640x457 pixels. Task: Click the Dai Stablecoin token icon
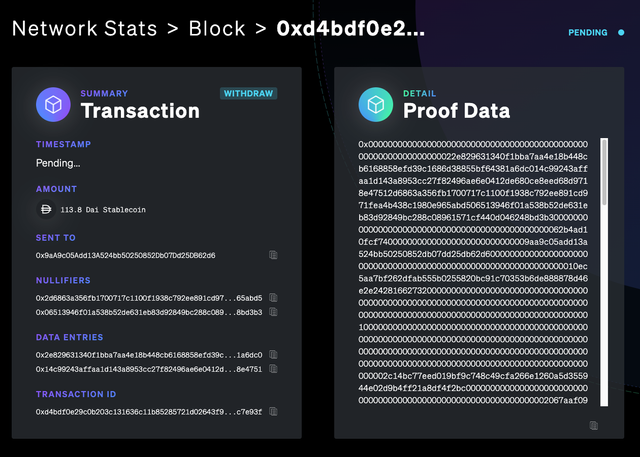click(46, 209)
